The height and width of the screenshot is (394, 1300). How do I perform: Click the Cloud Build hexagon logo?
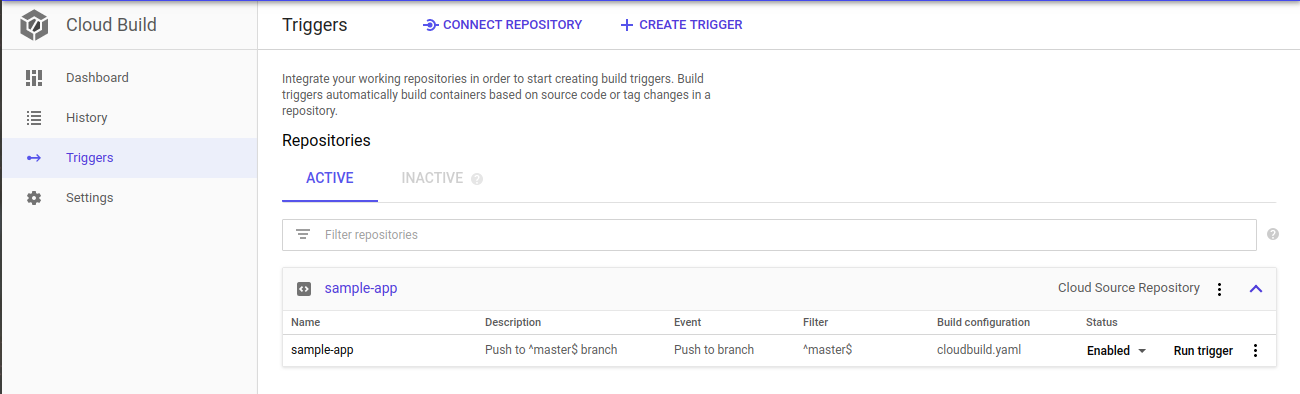click(34, 26)
